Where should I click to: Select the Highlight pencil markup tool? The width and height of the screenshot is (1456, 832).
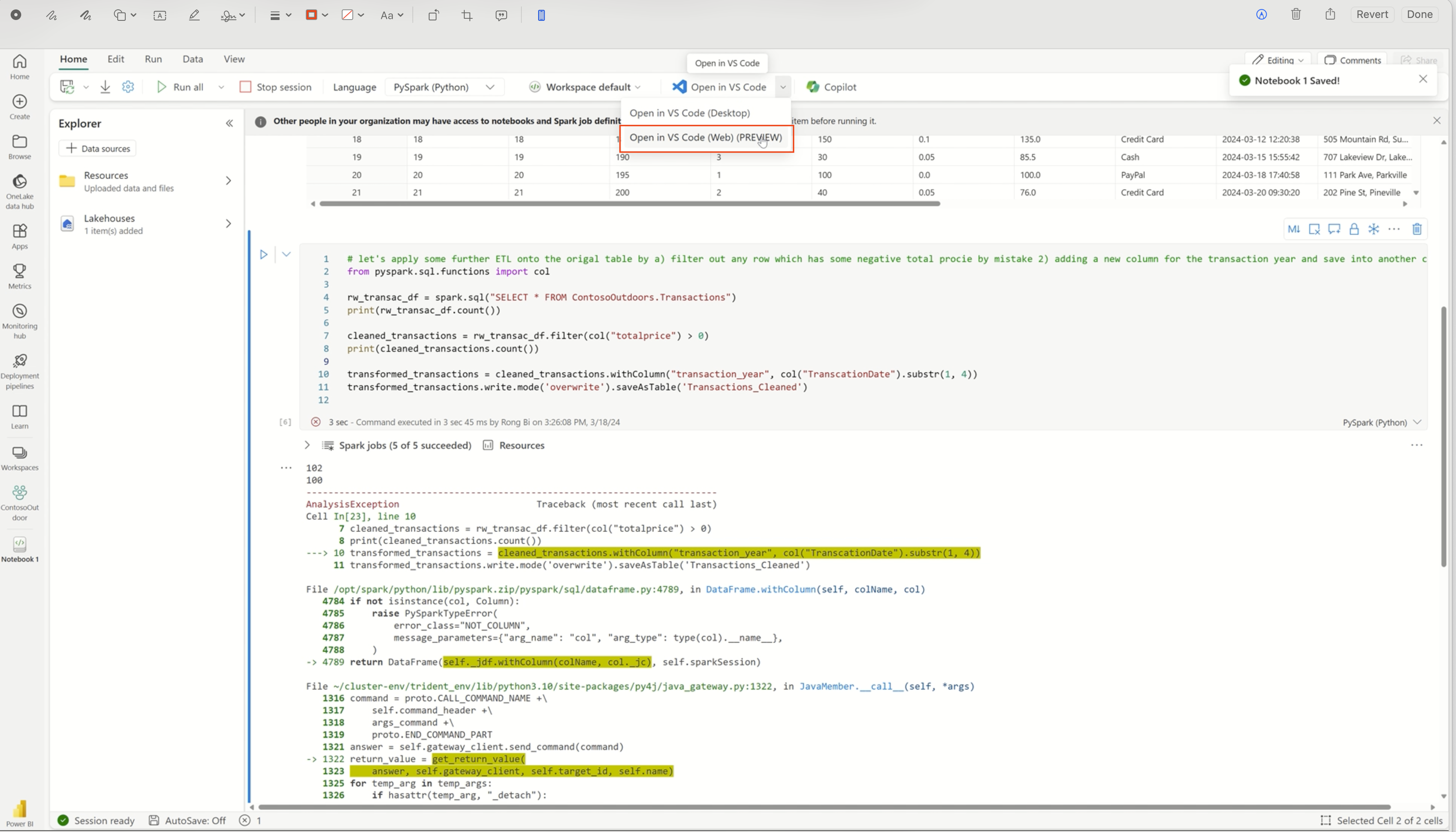point(194,16)
